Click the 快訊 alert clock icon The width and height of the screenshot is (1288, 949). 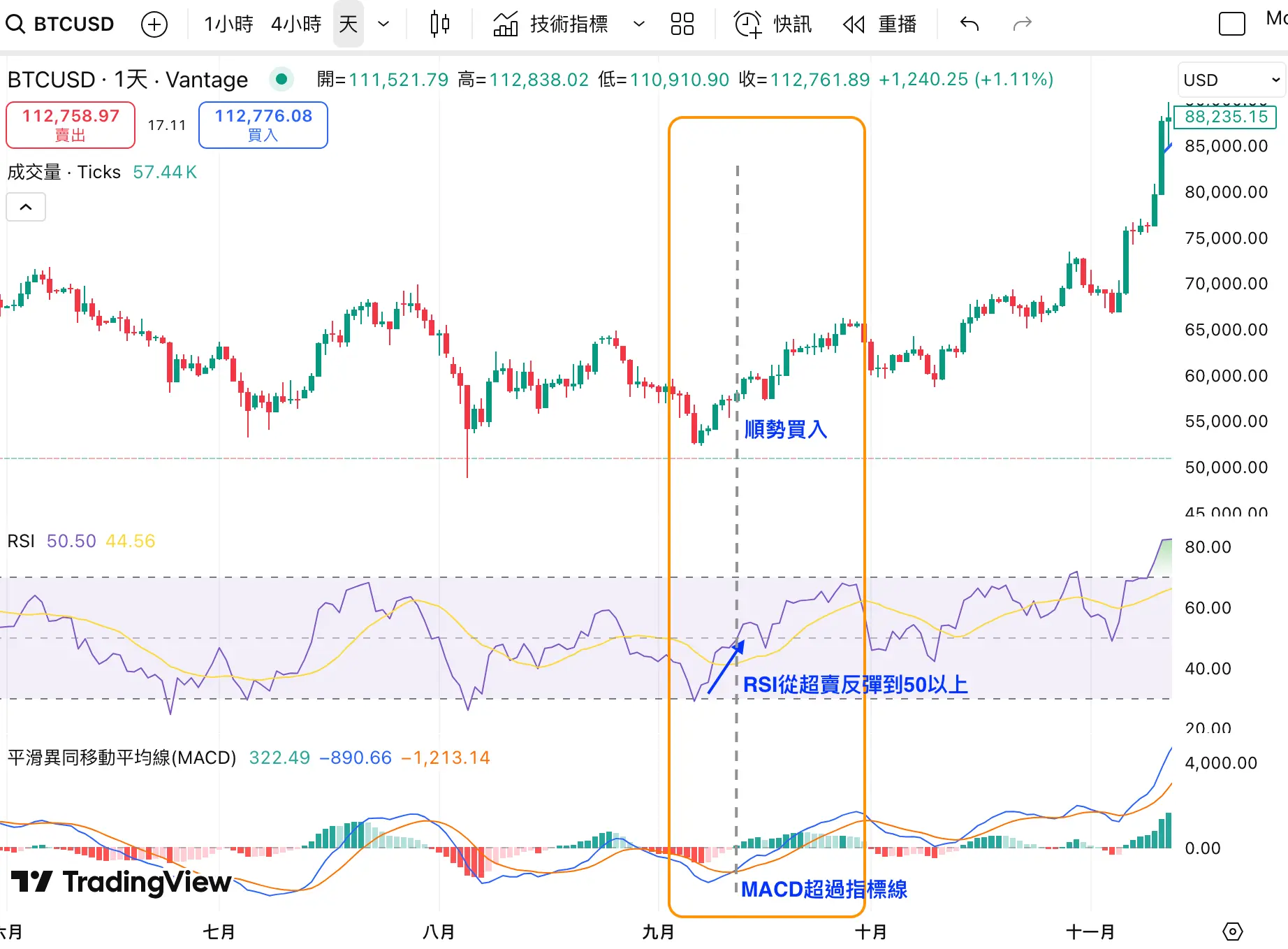[x=747, y=24]
